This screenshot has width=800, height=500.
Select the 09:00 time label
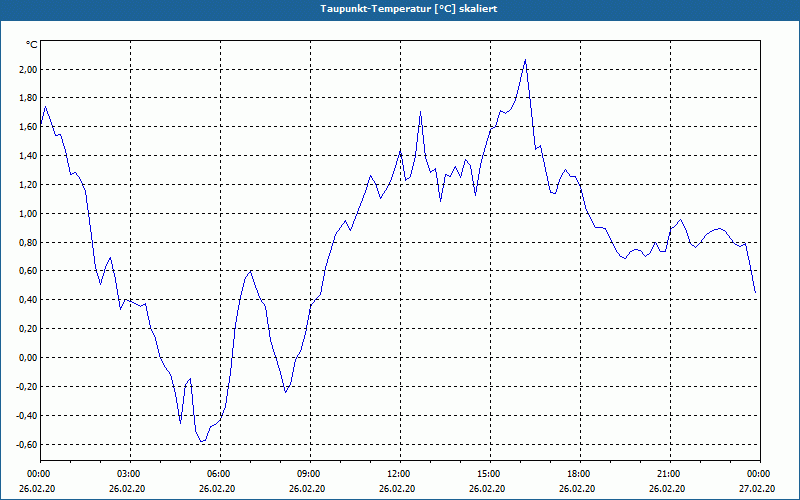pyautogui.click(x=310, y=474)
